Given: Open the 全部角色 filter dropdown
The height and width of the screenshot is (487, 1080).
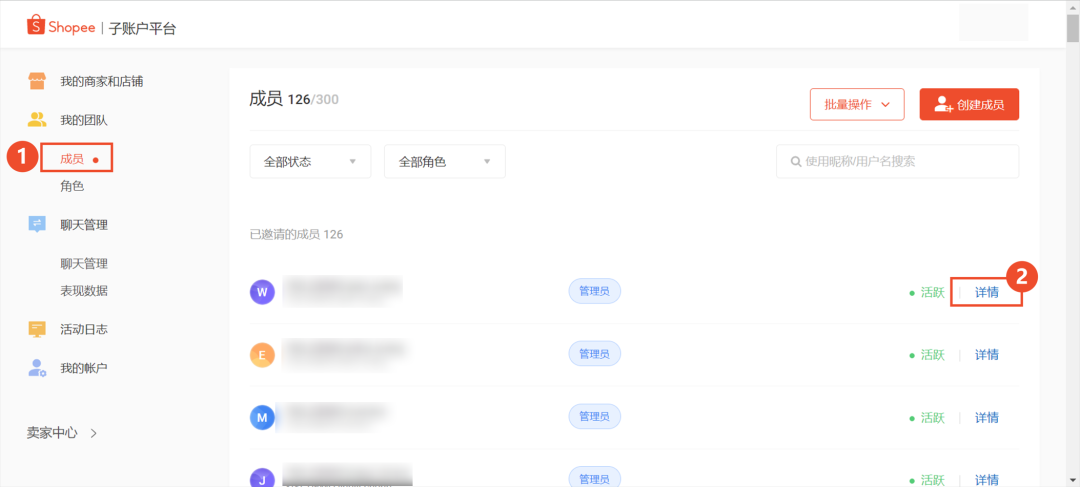Looking at the screenshot, I should pyautogui.click(x=444, y=162).
